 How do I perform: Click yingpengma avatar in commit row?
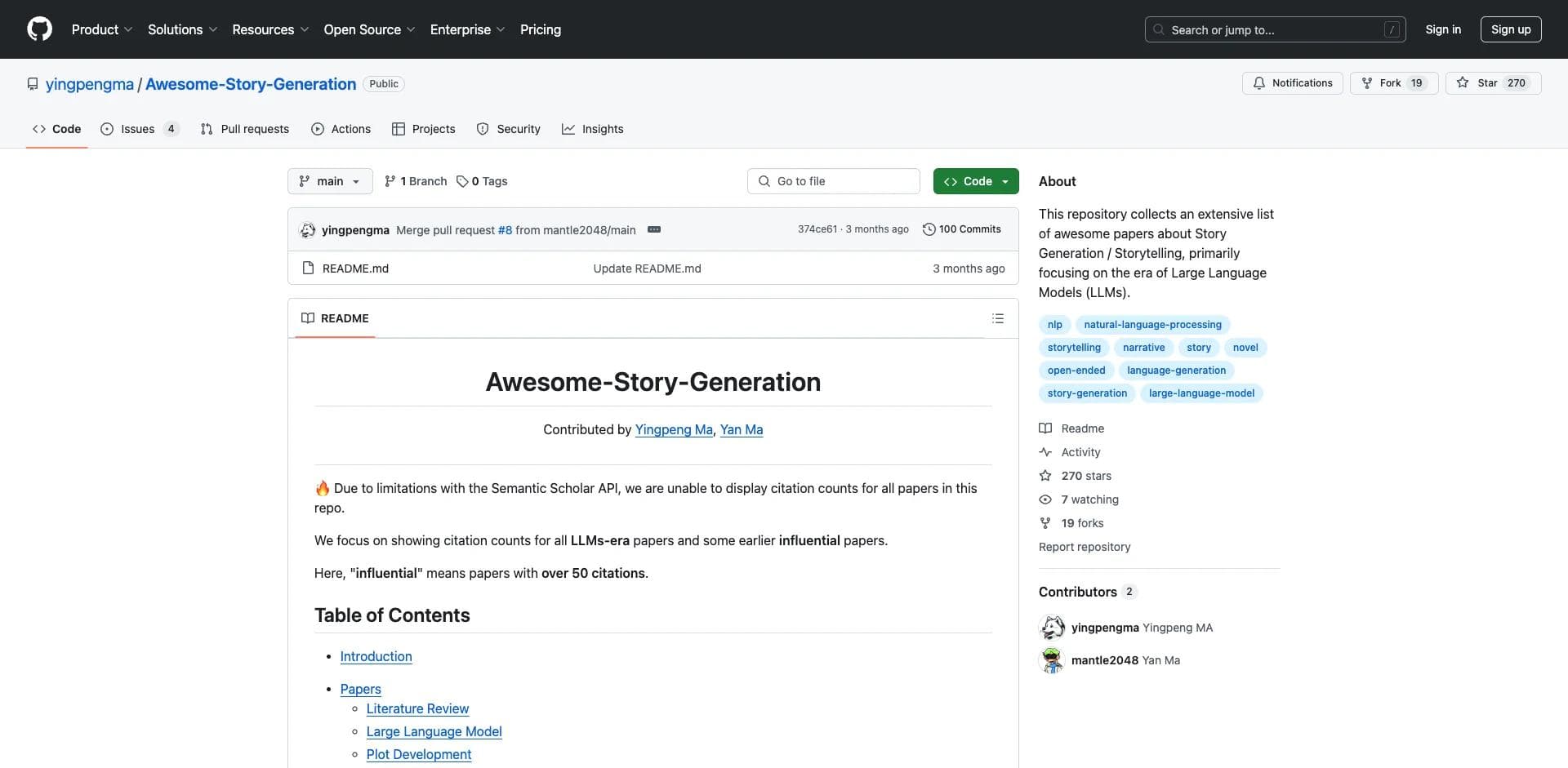(308, 230)
